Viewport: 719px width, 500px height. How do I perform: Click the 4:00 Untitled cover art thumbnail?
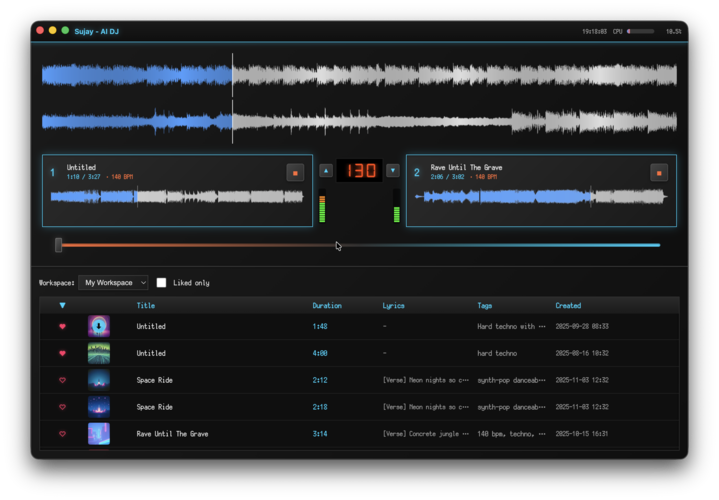(x=99, y=353)
